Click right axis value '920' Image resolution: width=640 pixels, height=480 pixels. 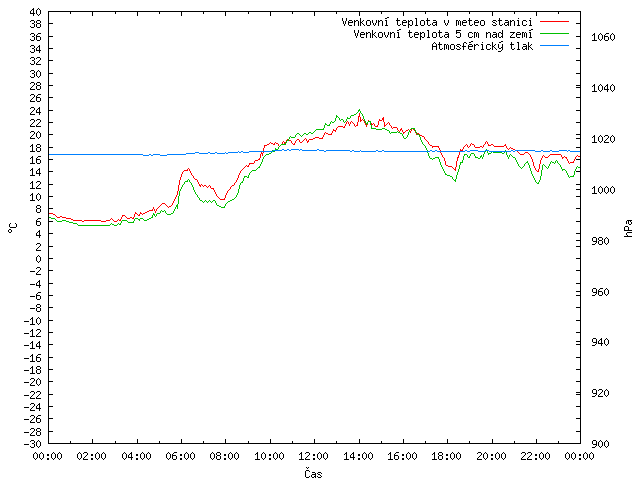click(x=600, y=393)
